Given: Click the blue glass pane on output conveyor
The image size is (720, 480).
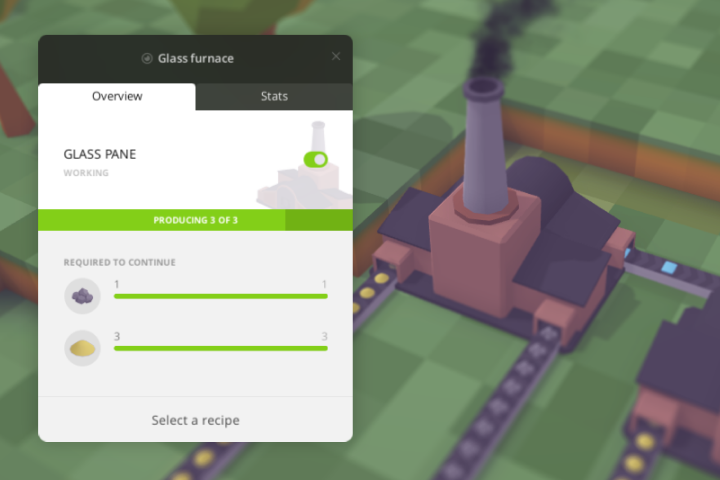Looking at the screenshot, I should 669,267.
